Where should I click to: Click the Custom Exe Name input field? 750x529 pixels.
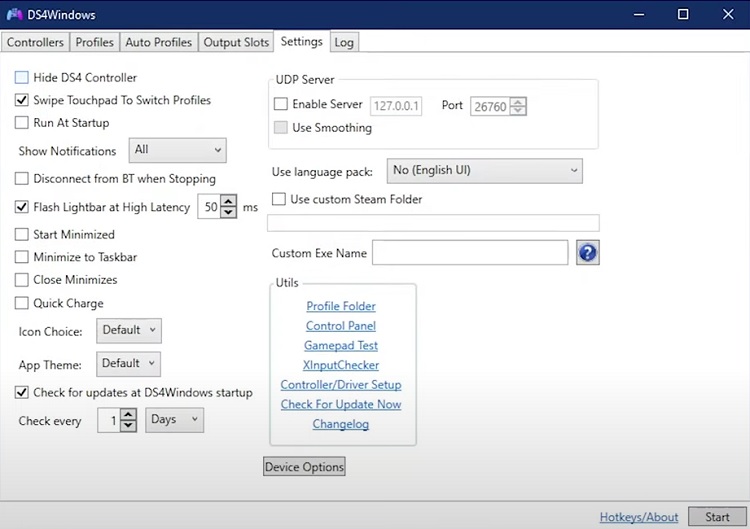470,253
